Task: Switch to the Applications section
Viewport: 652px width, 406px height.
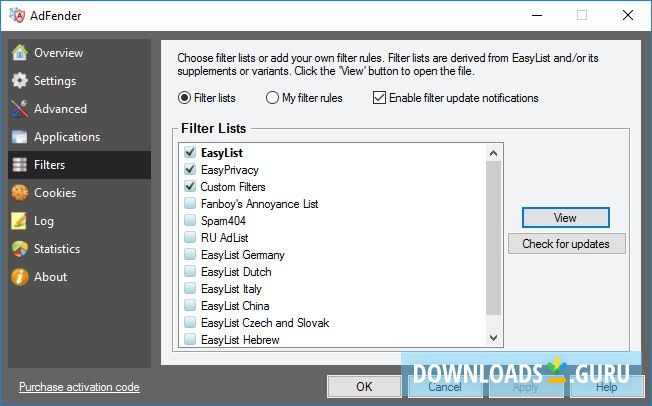Action: [x=67, y=137]
